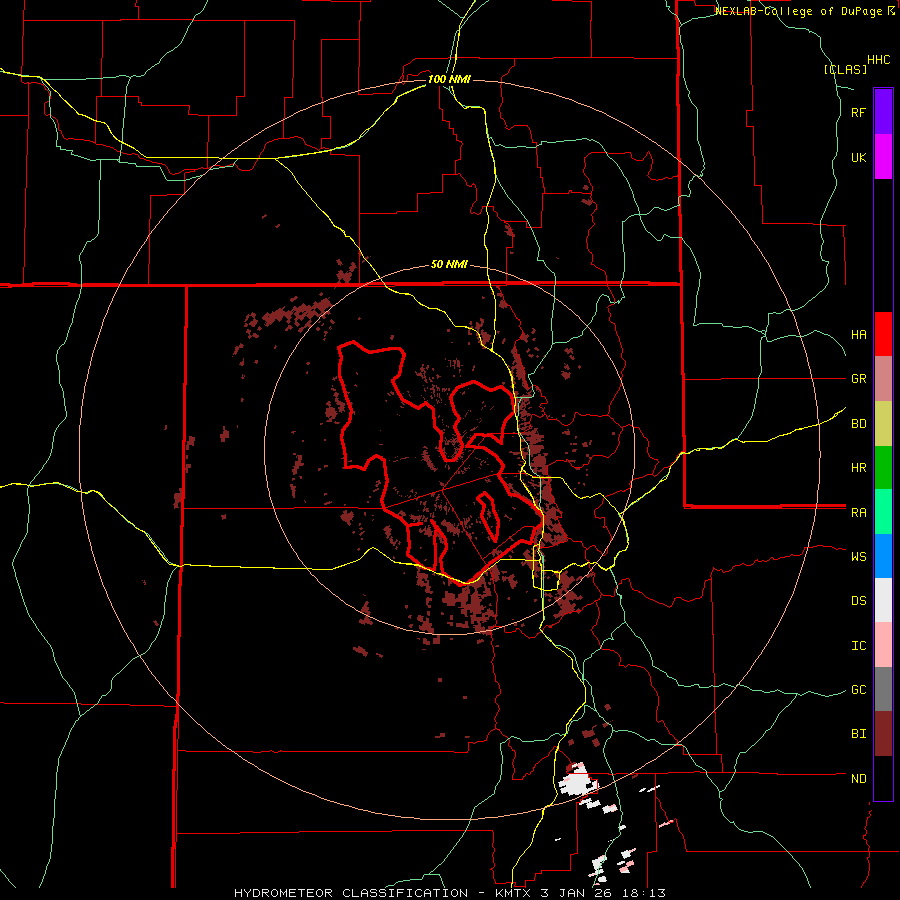Screen dimensions: 900x900
Task: Click the HR green legend color block
Action: [x=883, y=468]
